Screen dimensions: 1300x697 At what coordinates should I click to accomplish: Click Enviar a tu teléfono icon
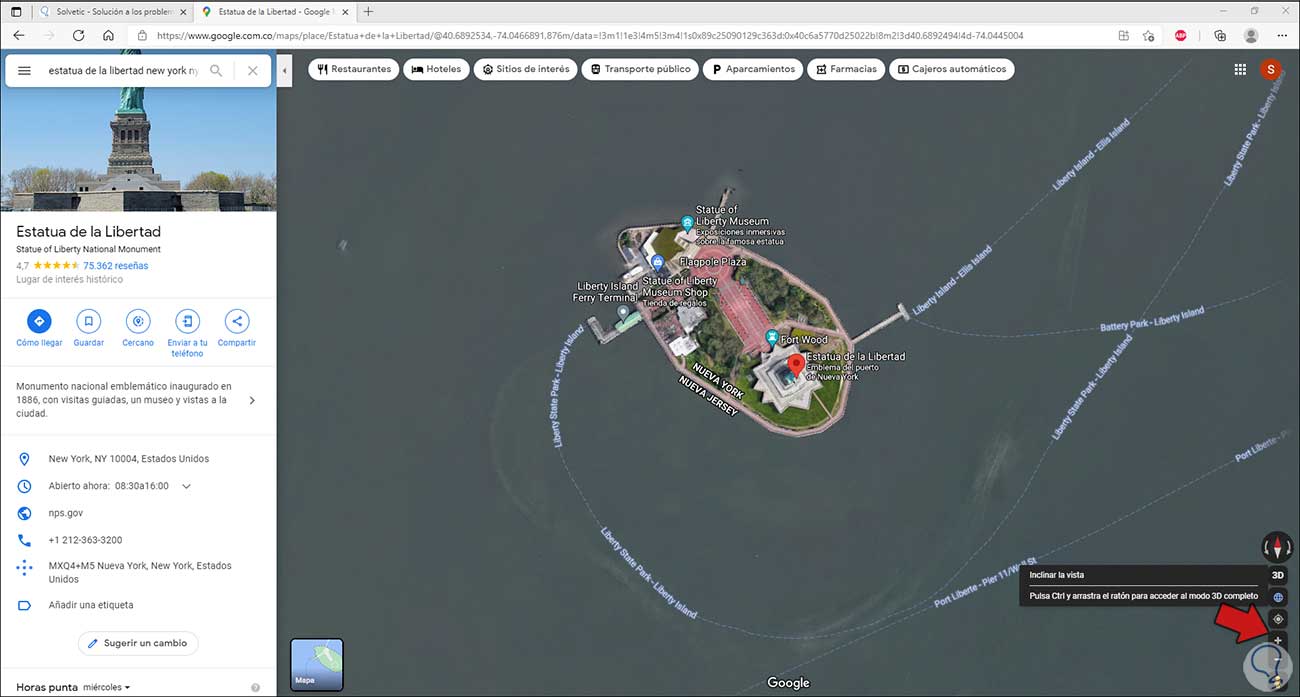pos(187,321)
